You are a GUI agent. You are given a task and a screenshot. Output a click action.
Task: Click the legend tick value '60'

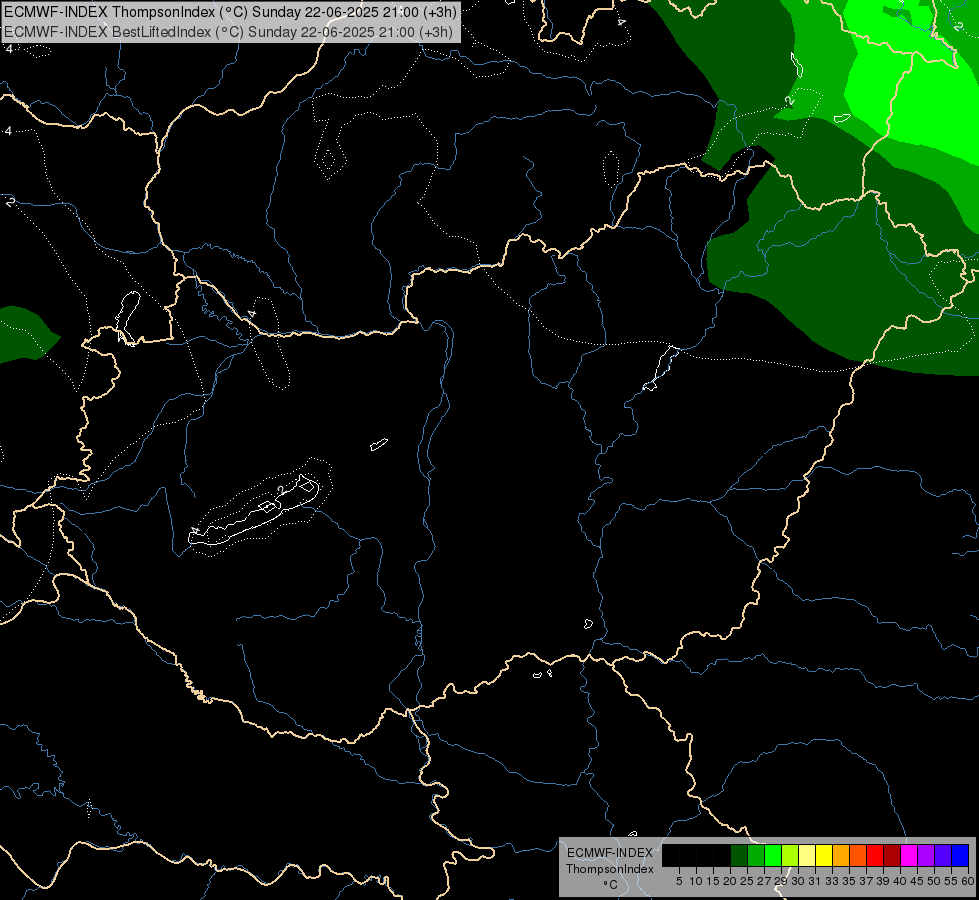pyautogui.click(x=968, y=881)
